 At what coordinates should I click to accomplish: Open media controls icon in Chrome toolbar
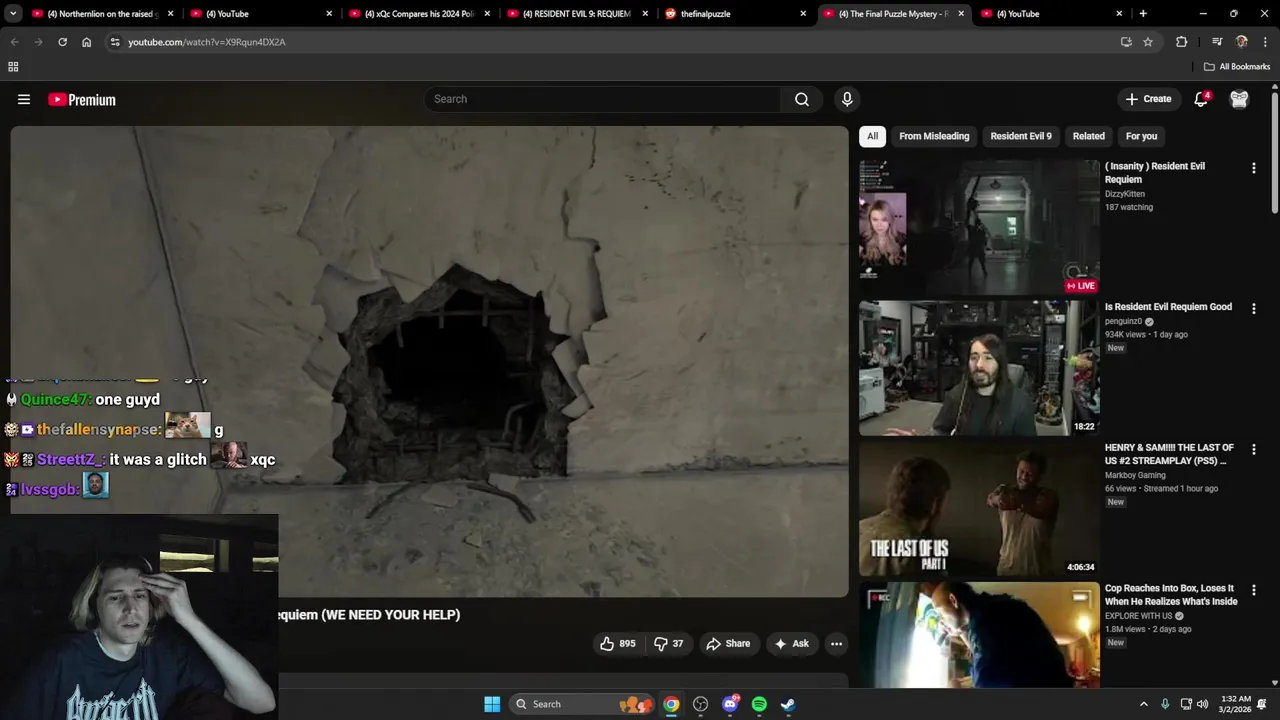coord(1217,42)
